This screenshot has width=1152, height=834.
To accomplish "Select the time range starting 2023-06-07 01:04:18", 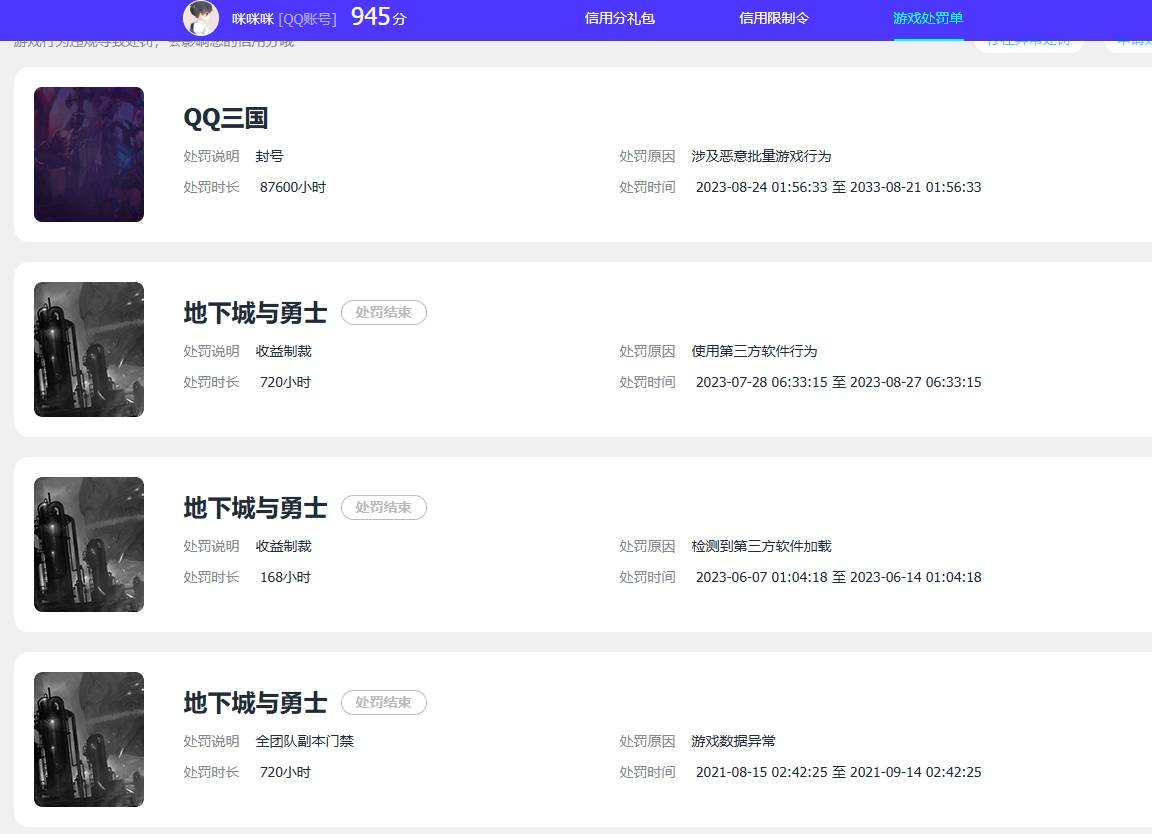I will 838,578.
